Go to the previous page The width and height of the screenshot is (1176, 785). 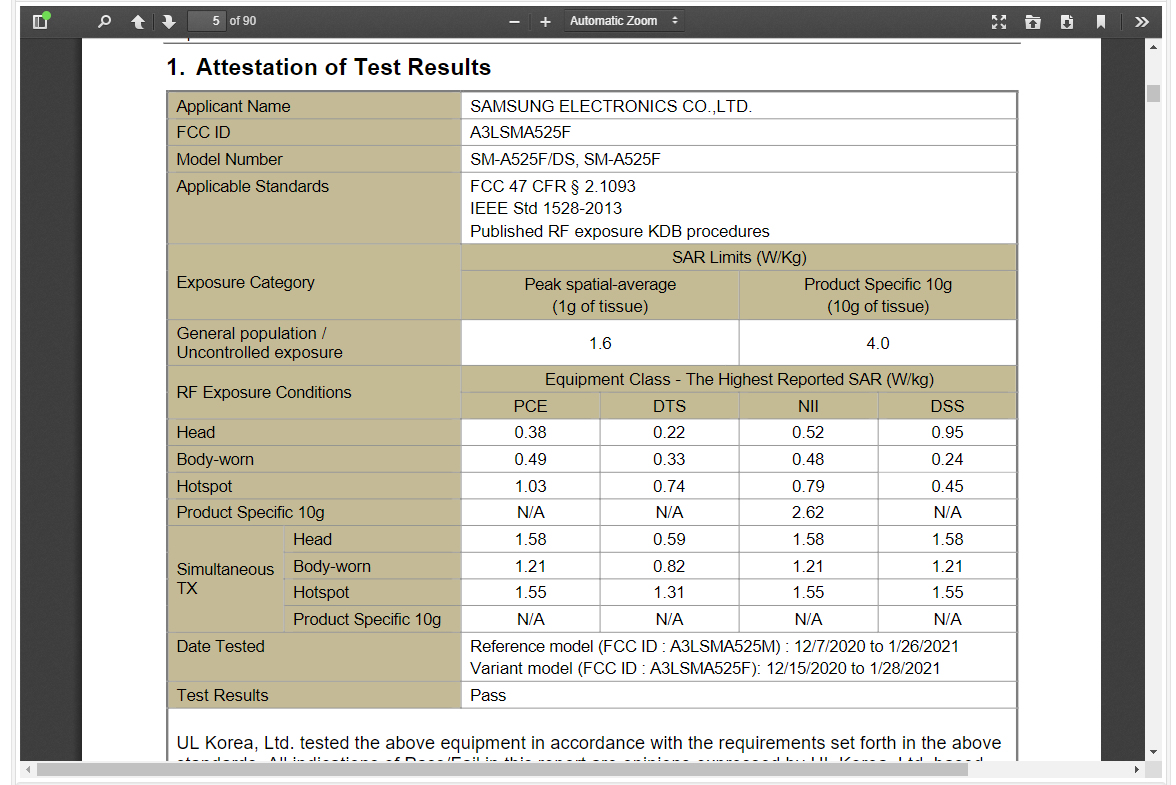click(x=138, y=21)
